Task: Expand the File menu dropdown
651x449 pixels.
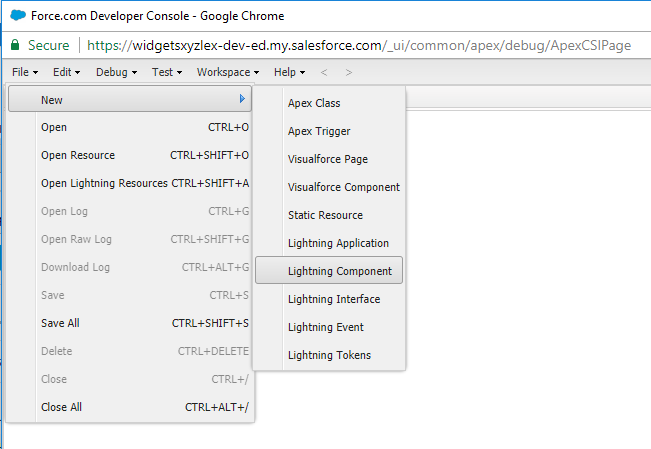Action: click(x=25, y=72)
